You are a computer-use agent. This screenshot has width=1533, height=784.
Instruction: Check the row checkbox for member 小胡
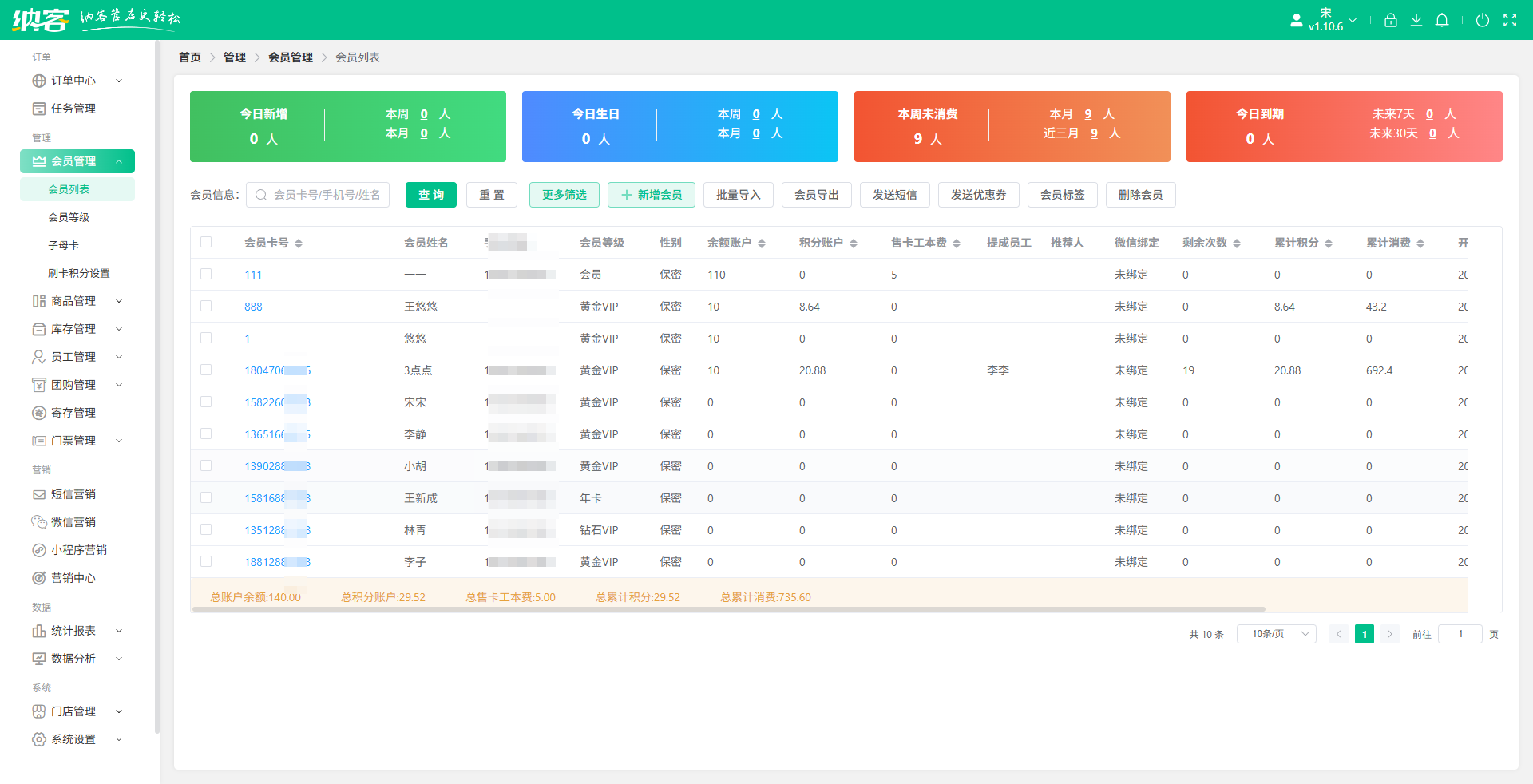tap(206, 465)
